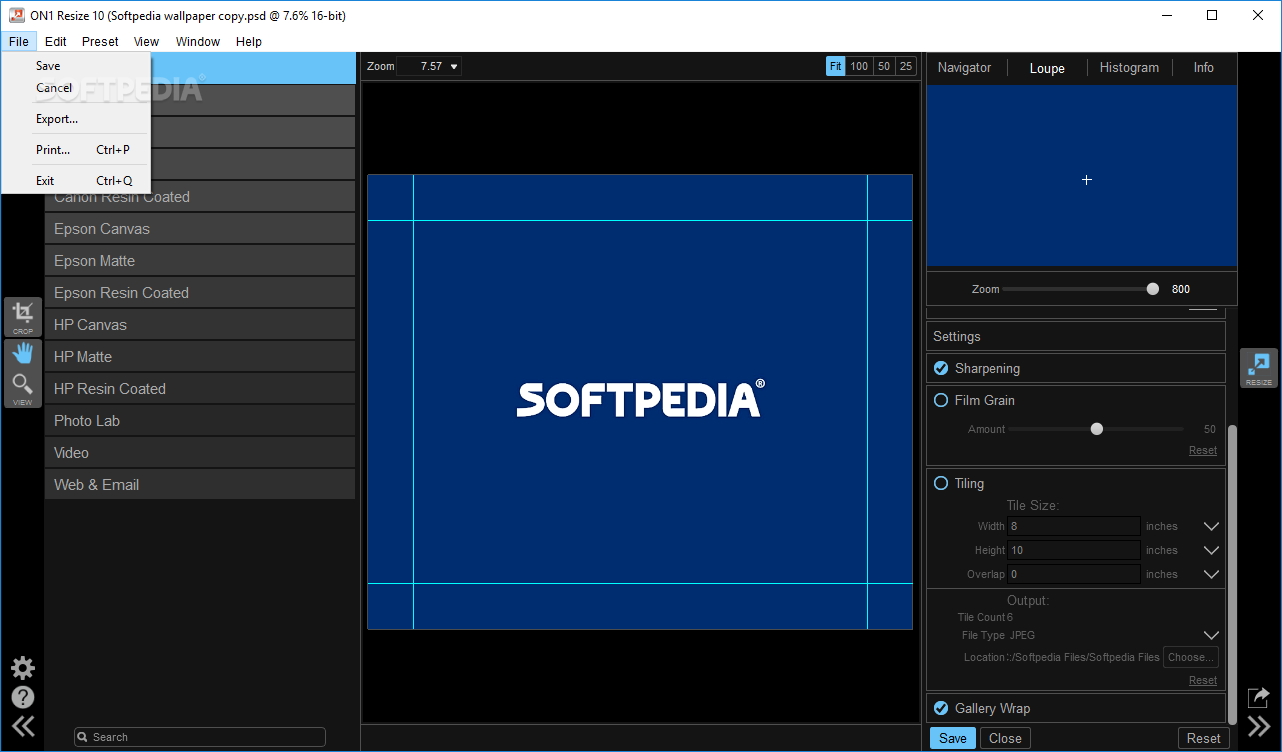Adjust the Film Grain Amount slider

[1097, 429]
